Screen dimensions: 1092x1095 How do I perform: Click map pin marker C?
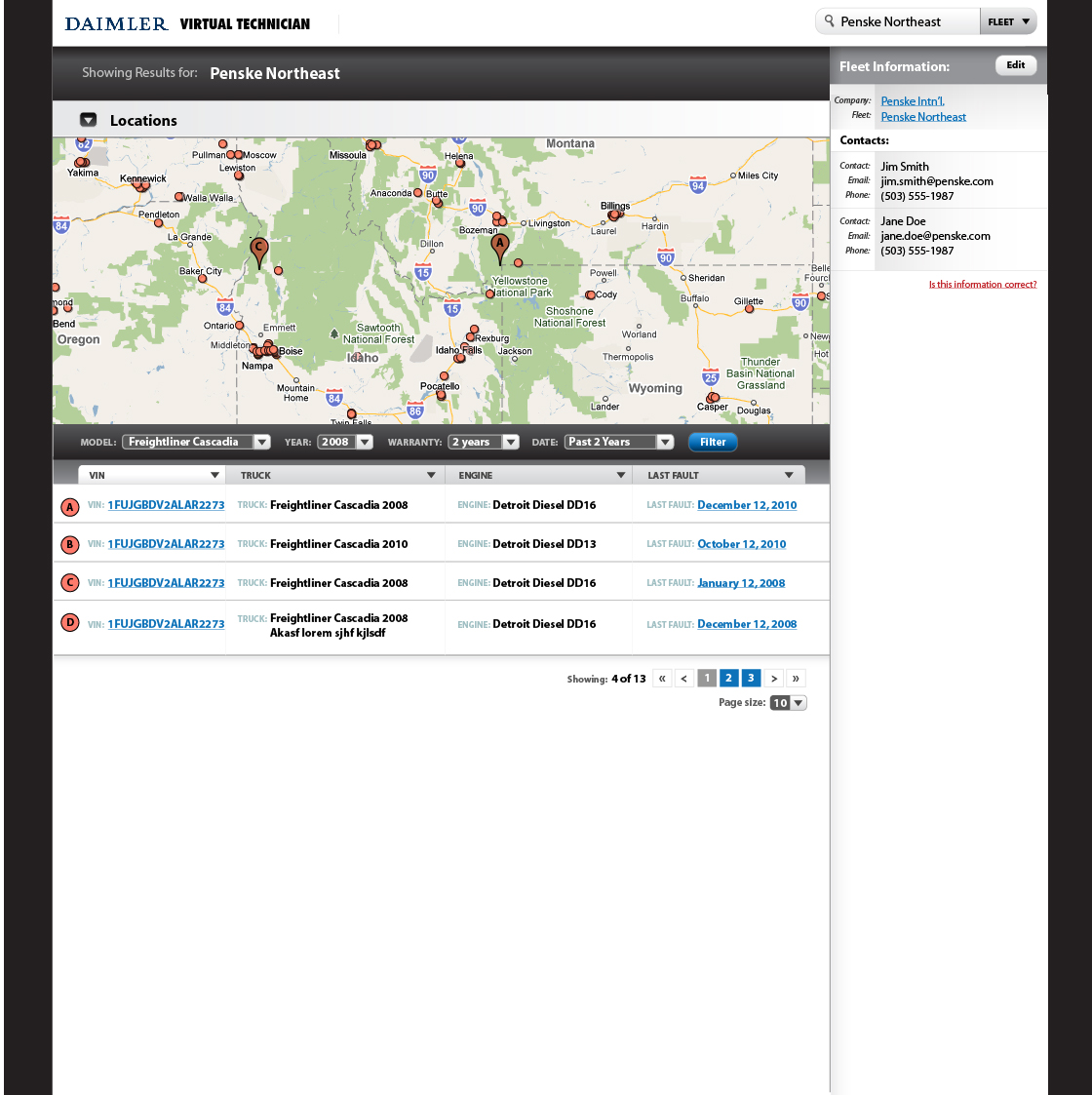pos(259,252)
